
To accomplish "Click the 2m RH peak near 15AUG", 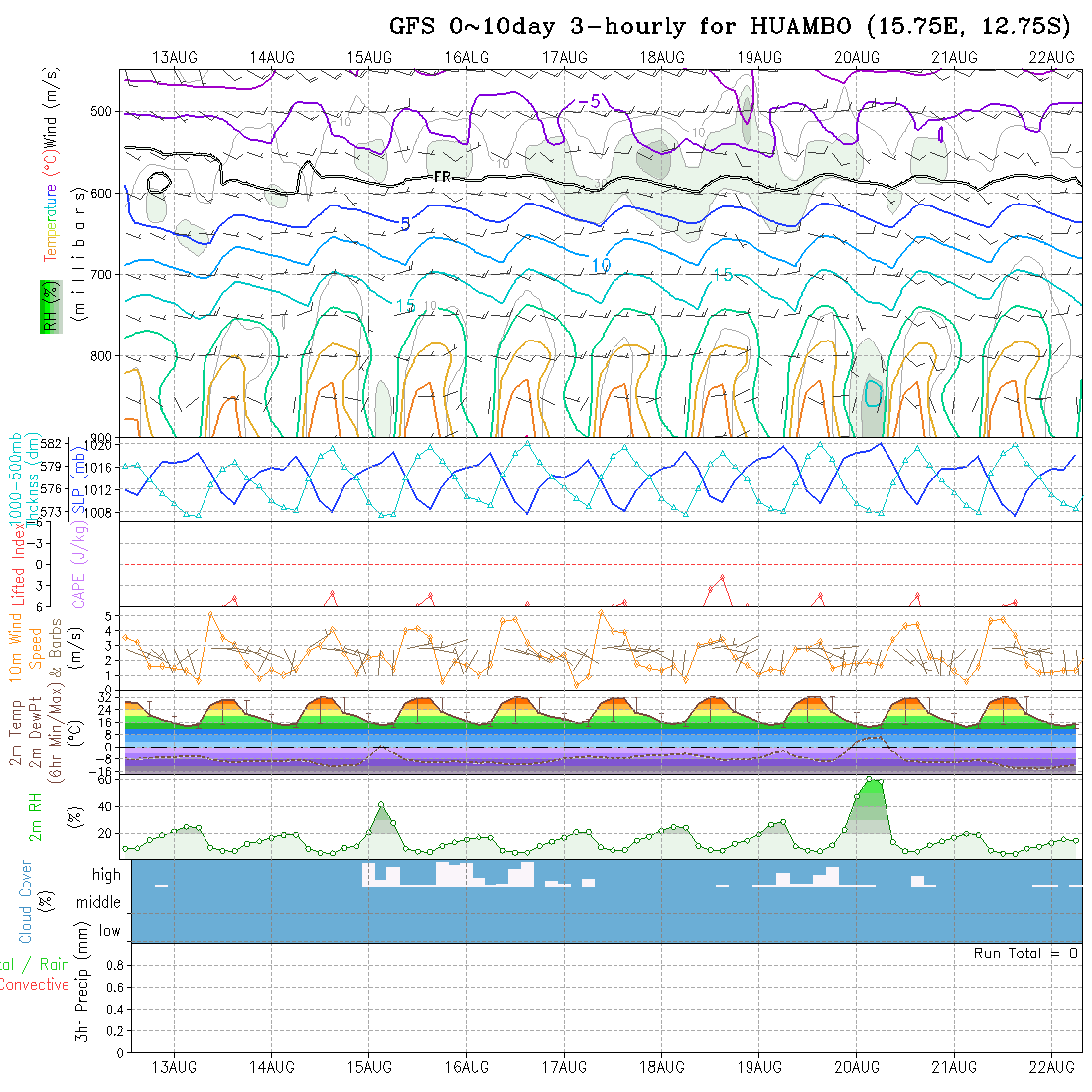I will click(381, 805).
